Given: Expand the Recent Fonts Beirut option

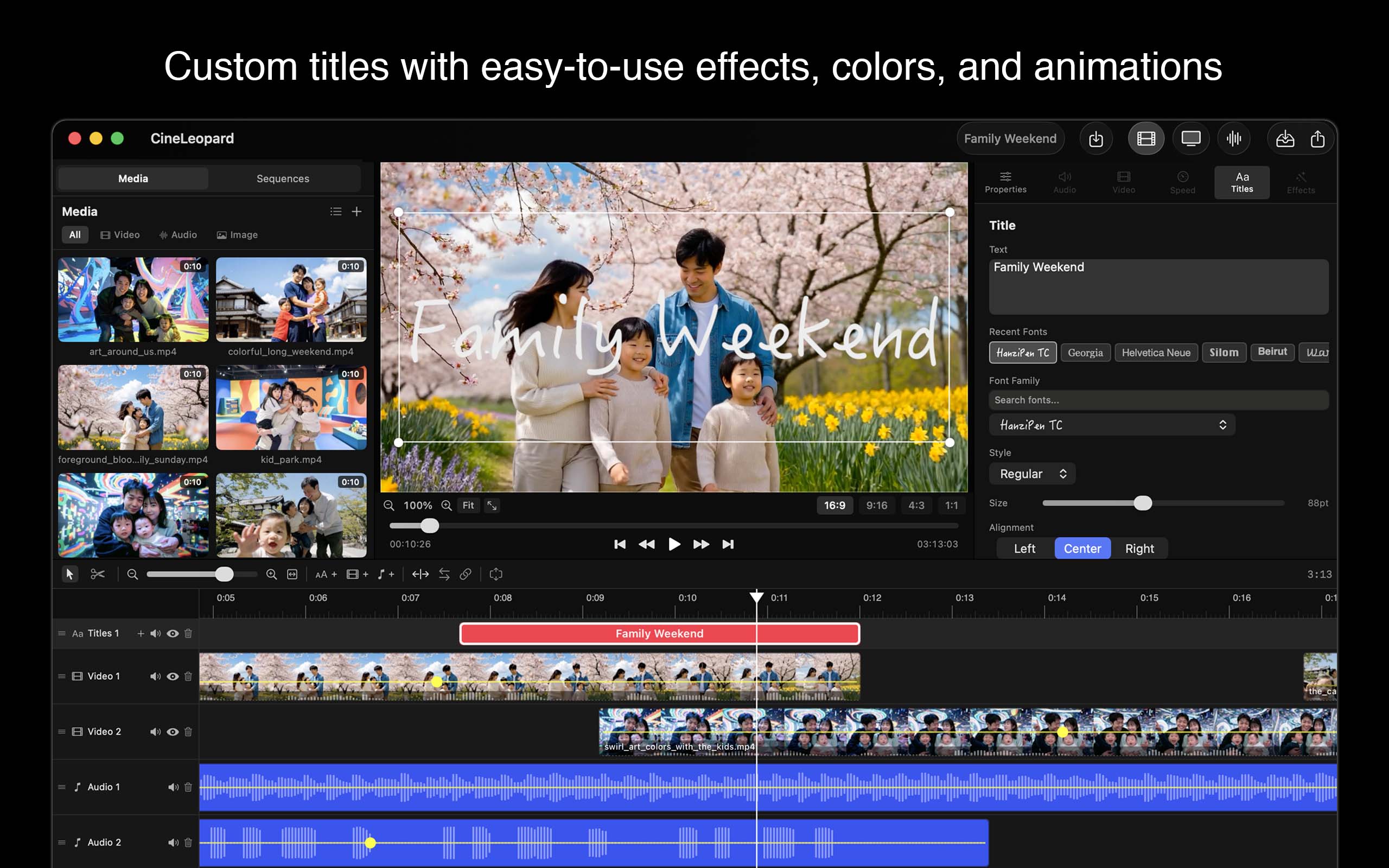Looking at the screenshot, I should point(1272,352).
